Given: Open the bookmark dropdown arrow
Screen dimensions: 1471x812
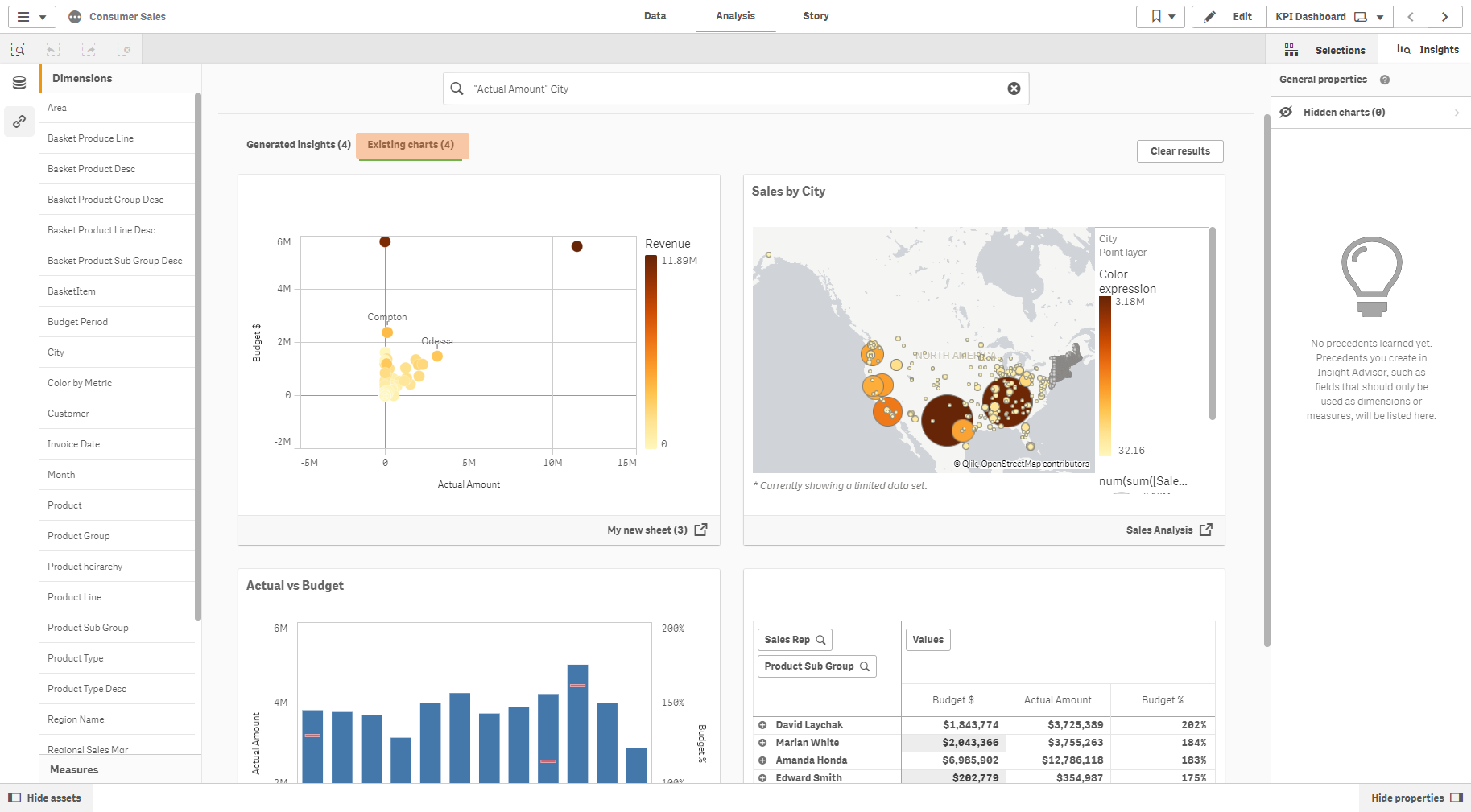Looking at the screenshot, I should [1173, 16].
